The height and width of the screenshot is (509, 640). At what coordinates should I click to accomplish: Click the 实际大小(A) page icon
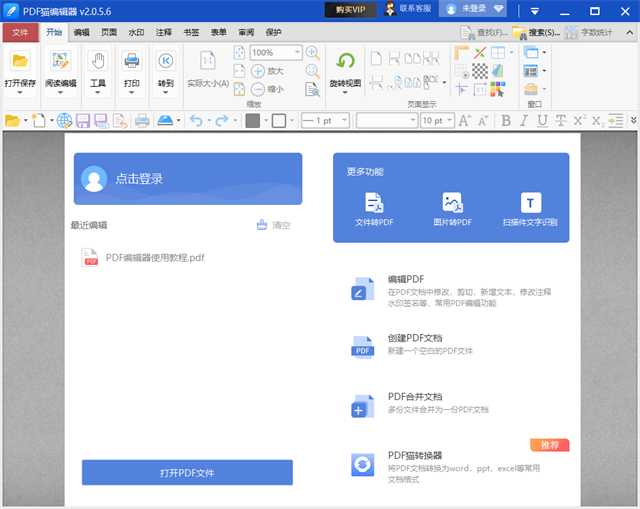[208, 61]
